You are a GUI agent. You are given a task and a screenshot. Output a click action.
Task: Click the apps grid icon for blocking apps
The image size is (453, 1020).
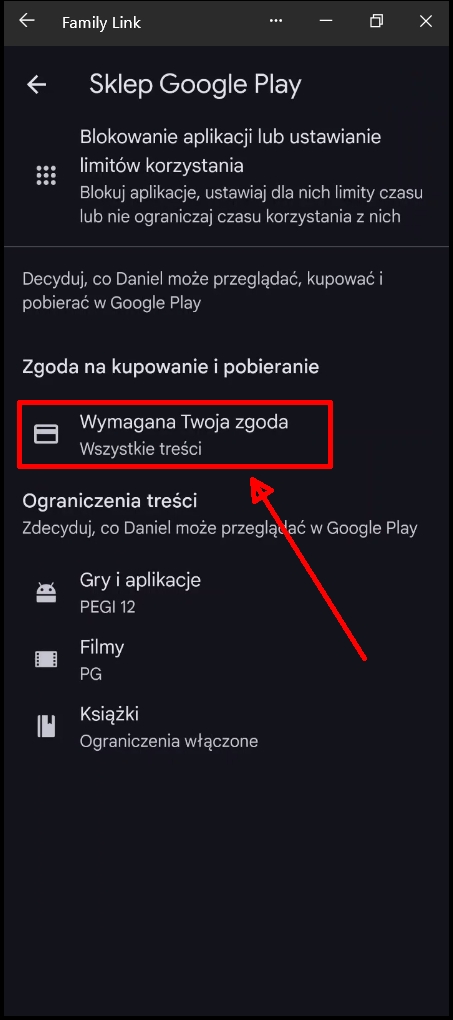[x=46, y=176]
